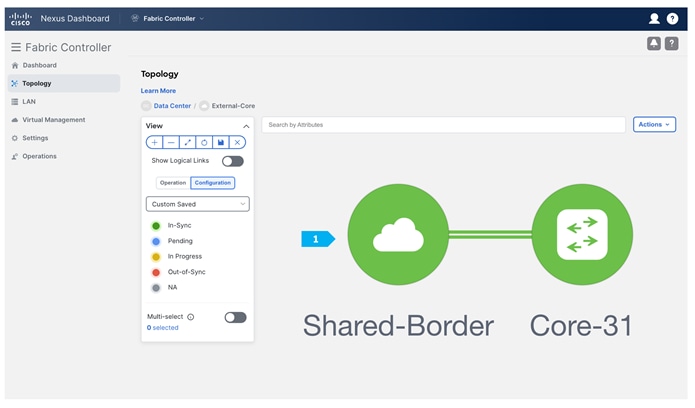Viewport: 695px width, 408px height.
Task: Click the square help question mark icon
Action: [x=672, y=43]
